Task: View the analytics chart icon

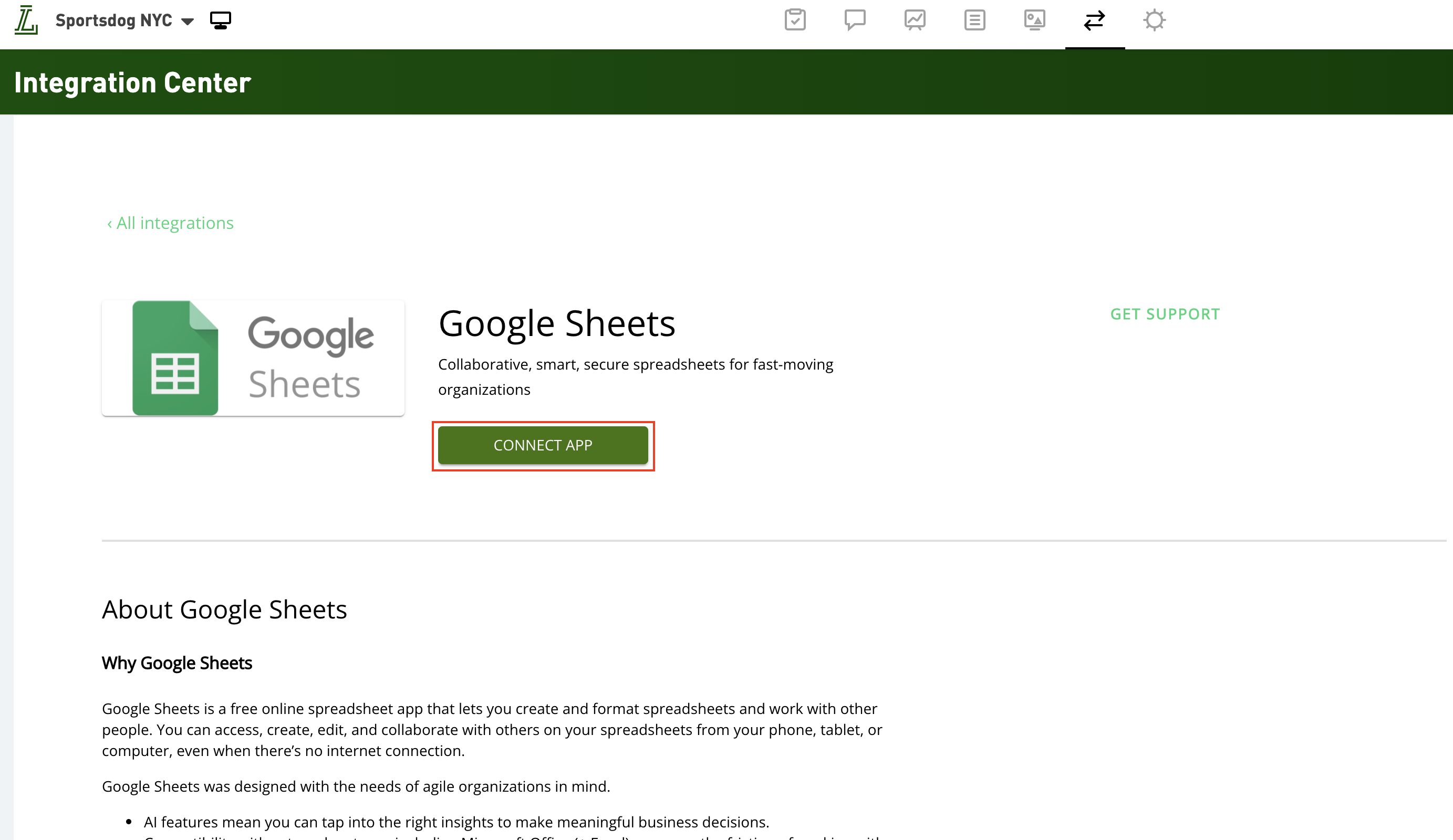Action: click(x=915, y=20)
